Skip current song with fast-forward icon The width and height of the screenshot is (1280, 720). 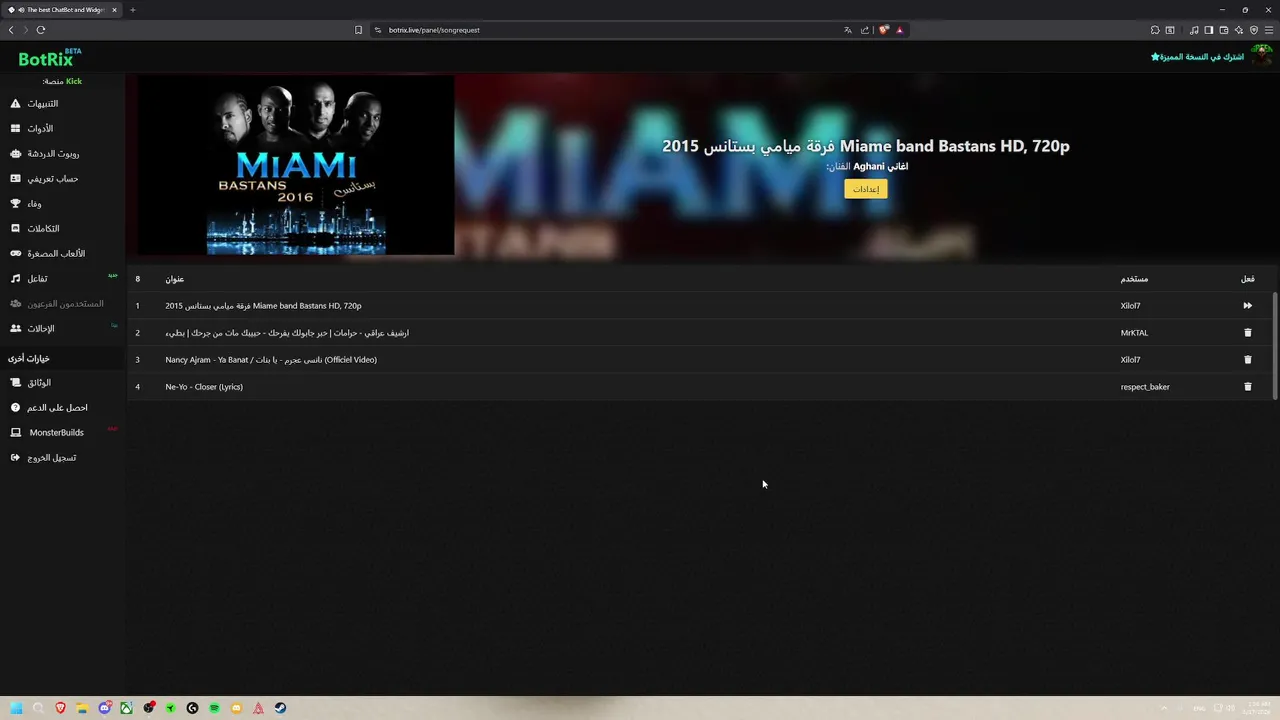click(1247, 306)
